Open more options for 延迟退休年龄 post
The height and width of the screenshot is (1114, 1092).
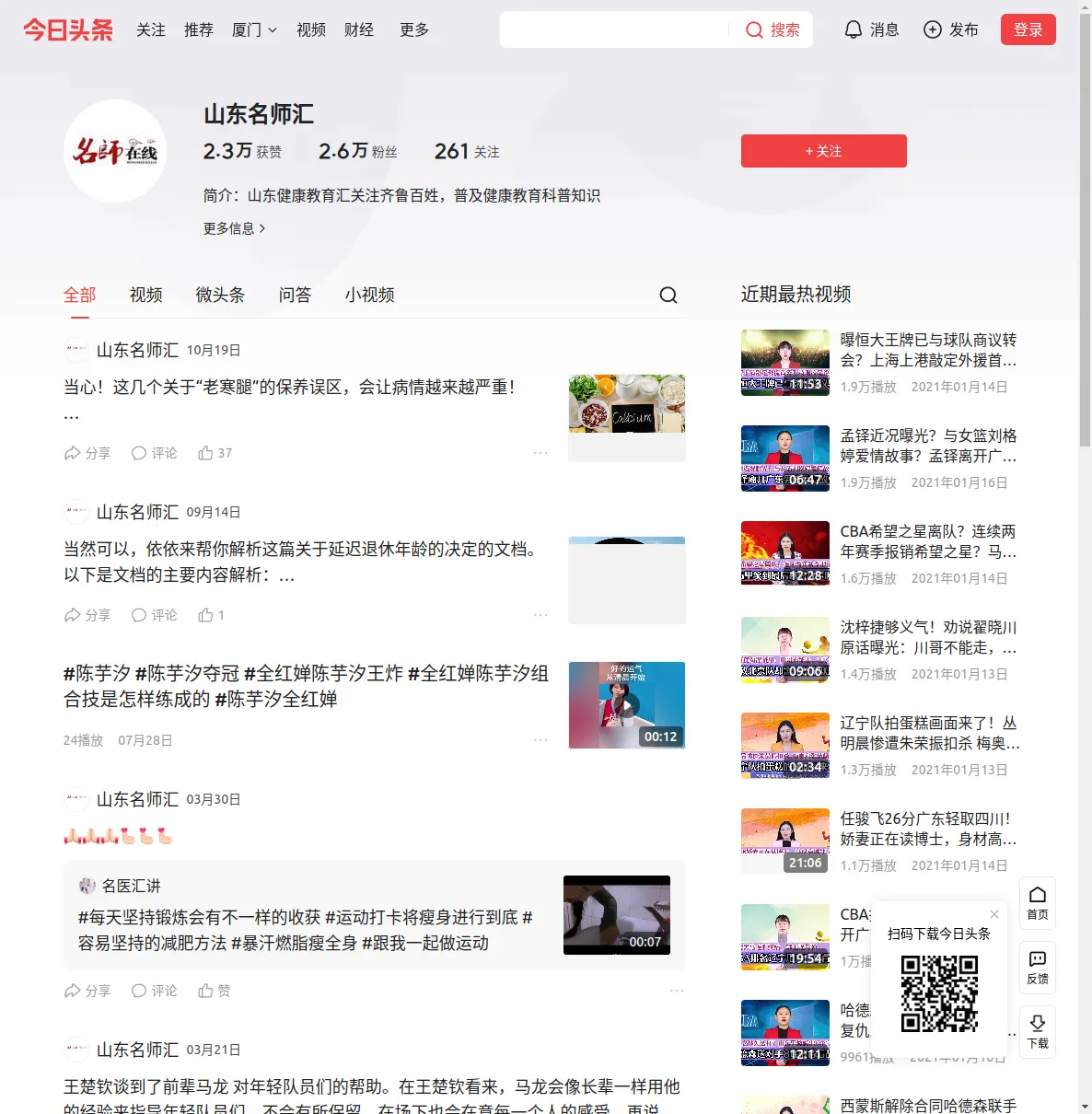coord(540,615)
